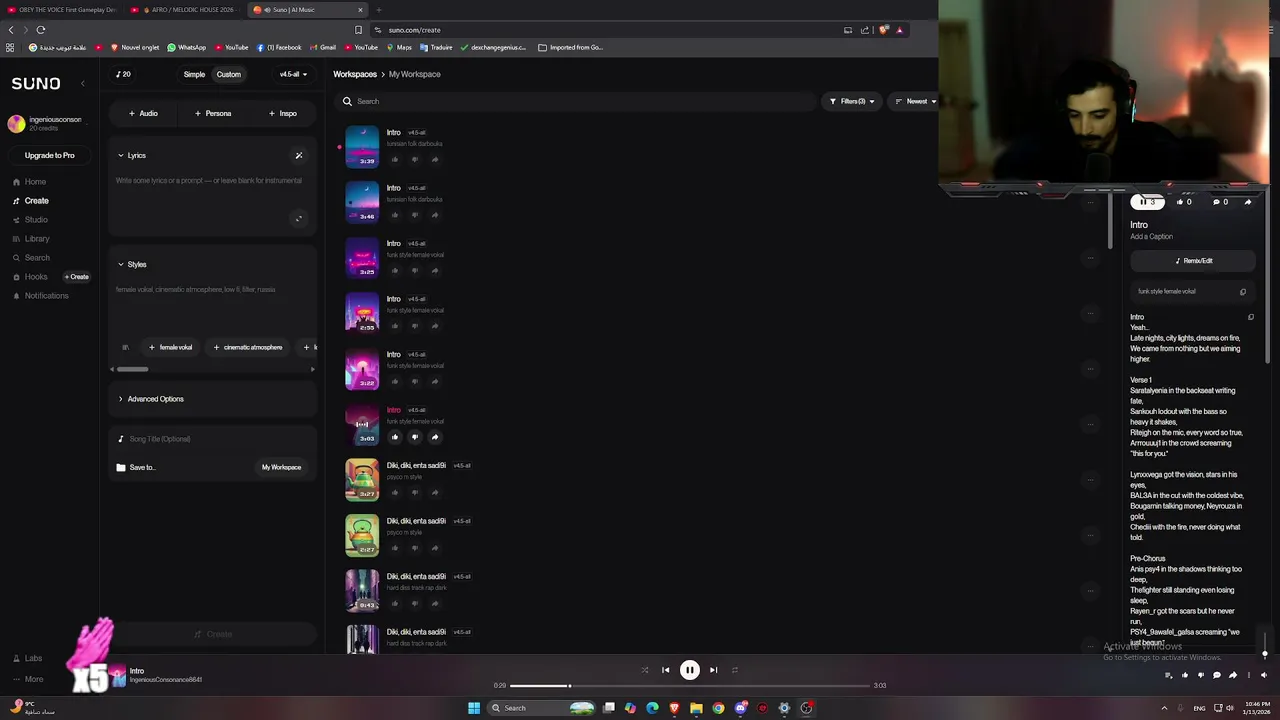
Task: Switch to the OBEY THE VOICE browser tab
Action: [62, 10]
